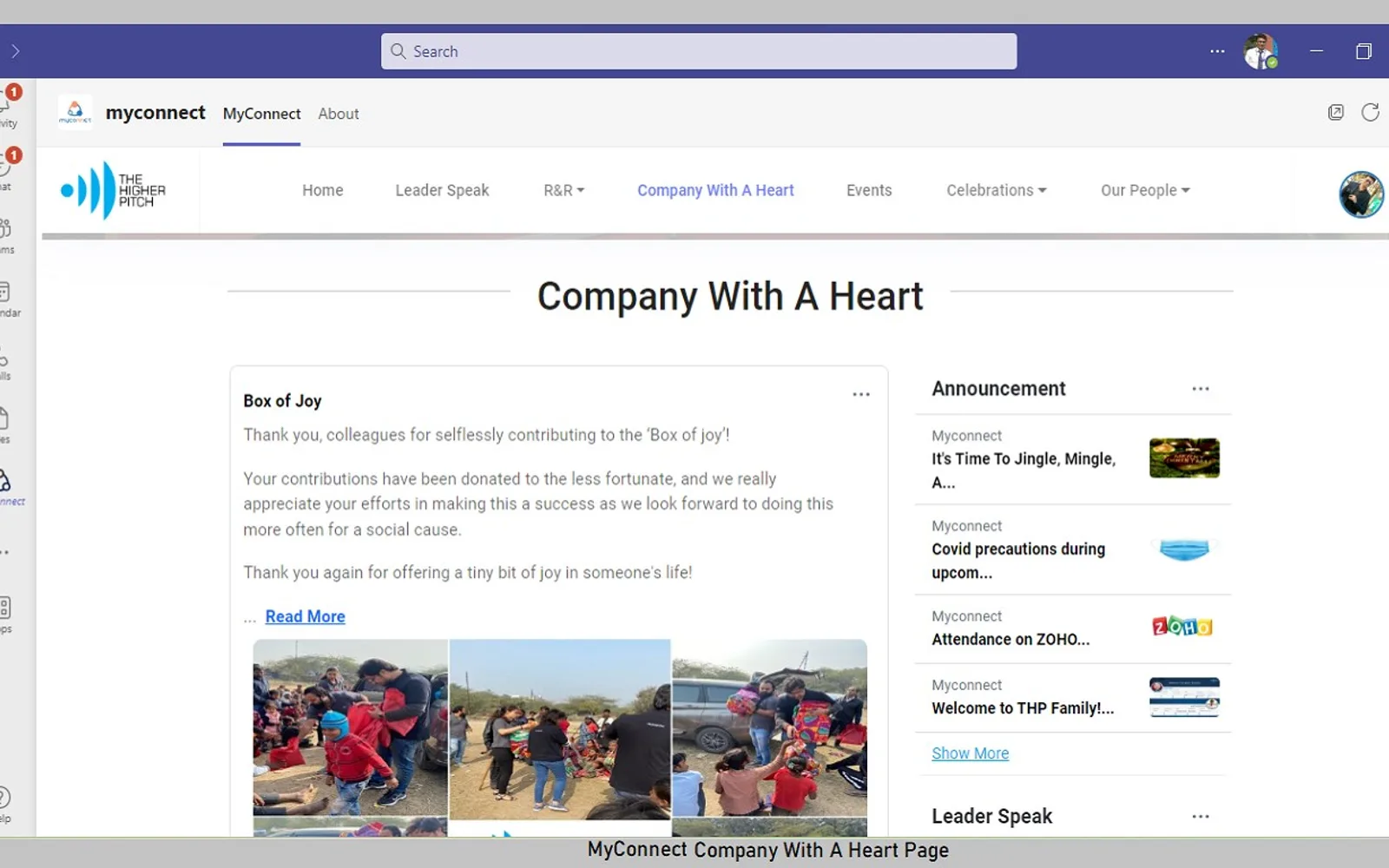Open Box of Joy photo with car

point(769,728)
